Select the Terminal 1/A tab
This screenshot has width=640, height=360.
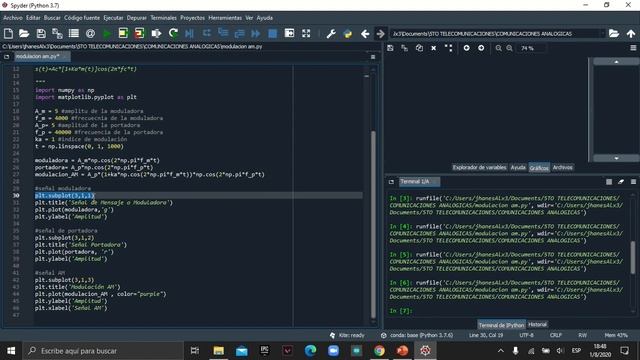418,182
